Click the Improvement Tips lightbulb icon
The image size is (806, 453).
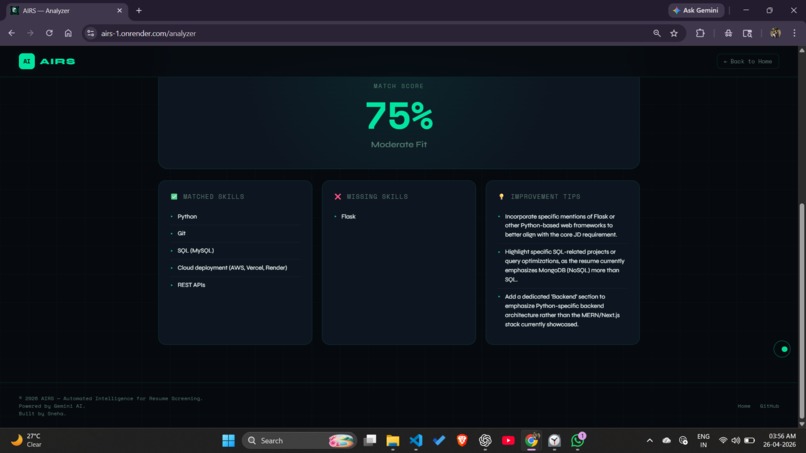coord(501,196)
